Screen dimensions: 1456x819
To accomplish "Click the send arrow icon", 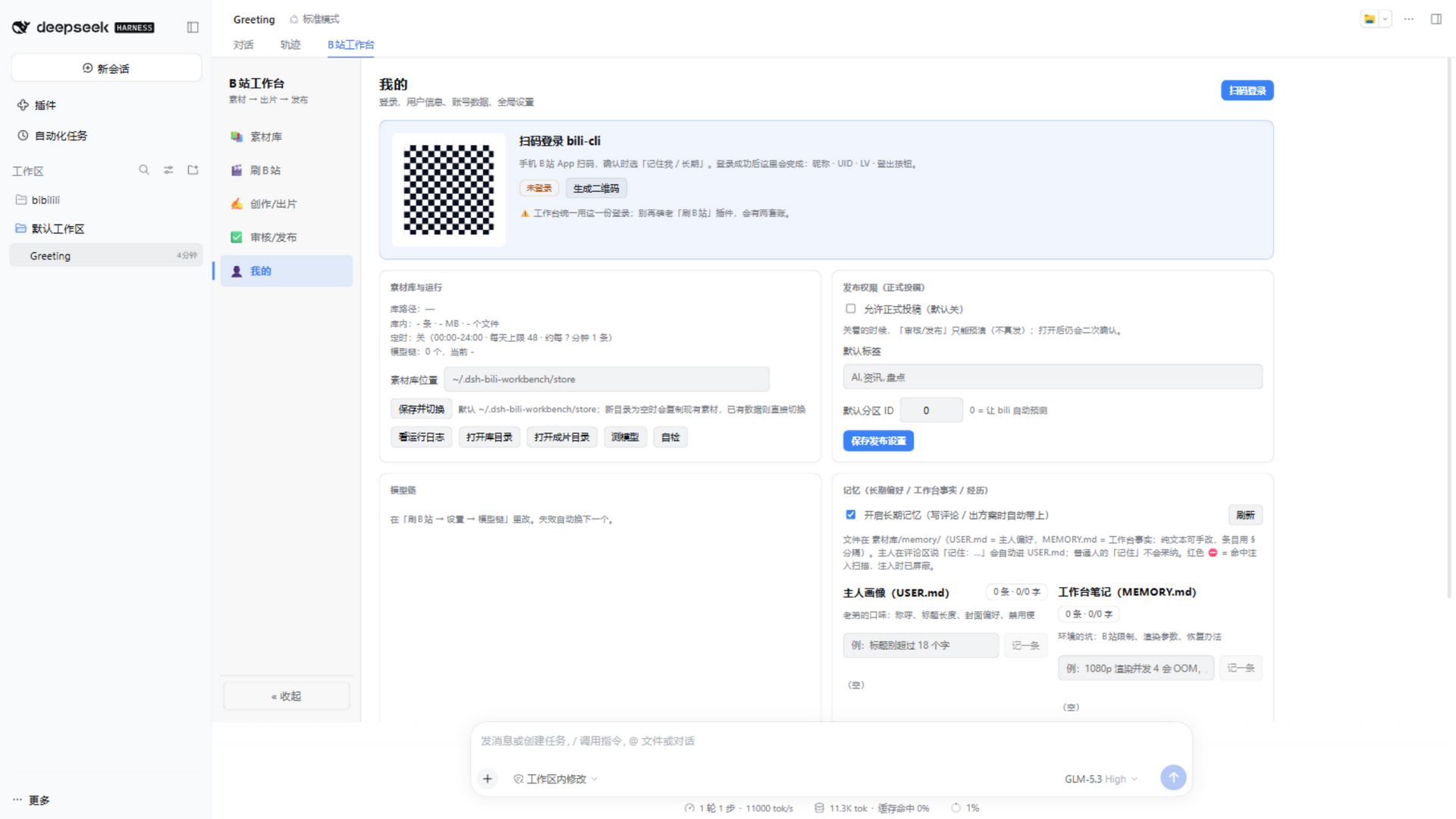I will point(1173,777).
